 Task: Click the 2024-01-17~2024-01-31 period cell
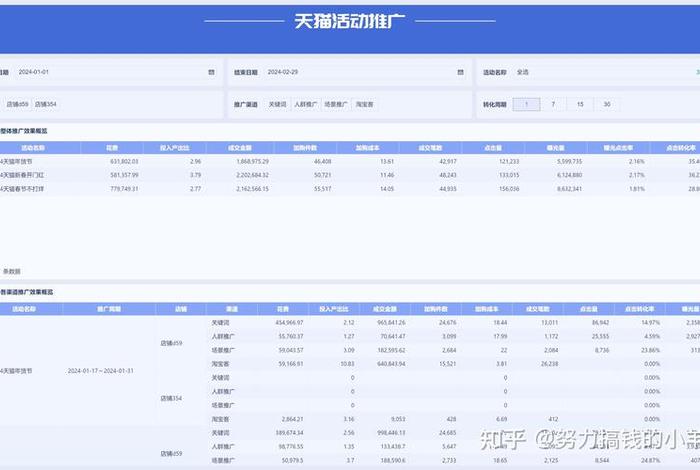coord(100,370)
